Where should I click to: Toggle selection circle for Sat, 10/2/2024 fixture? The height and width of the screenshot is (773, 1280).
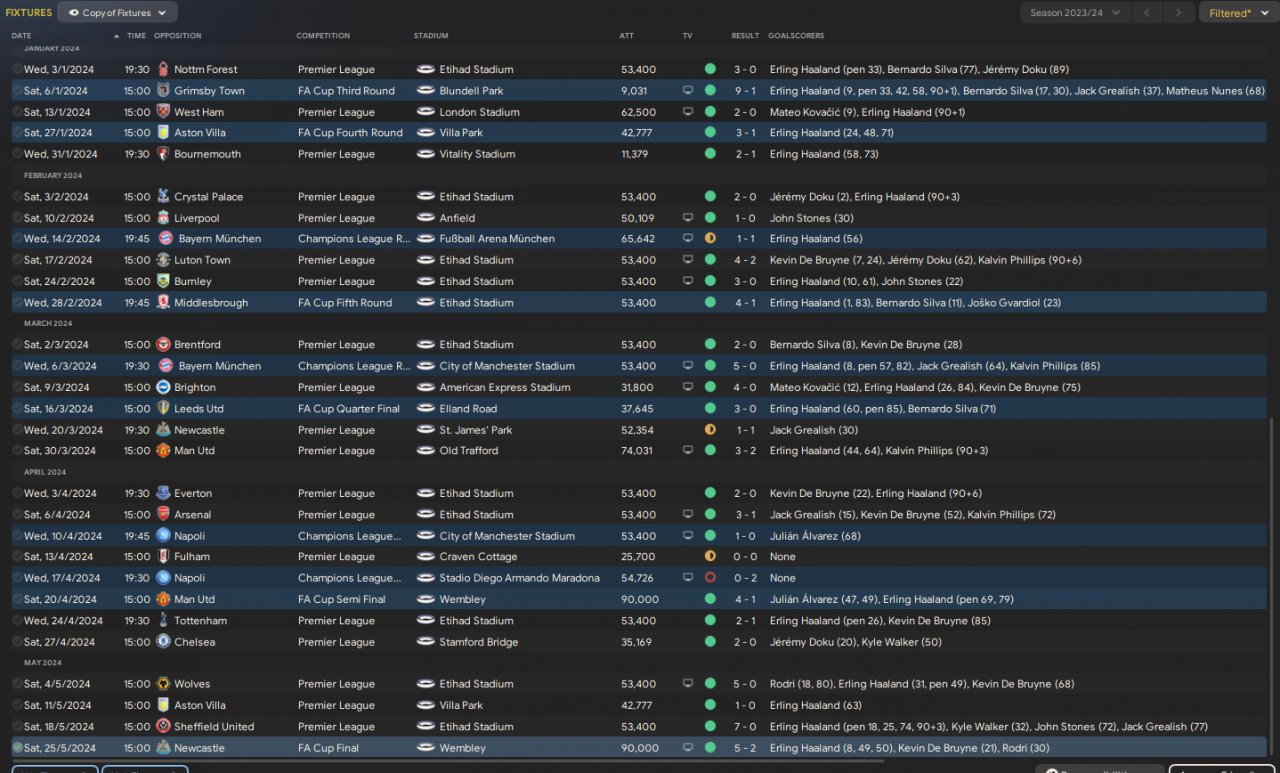[x=17, y=218]
